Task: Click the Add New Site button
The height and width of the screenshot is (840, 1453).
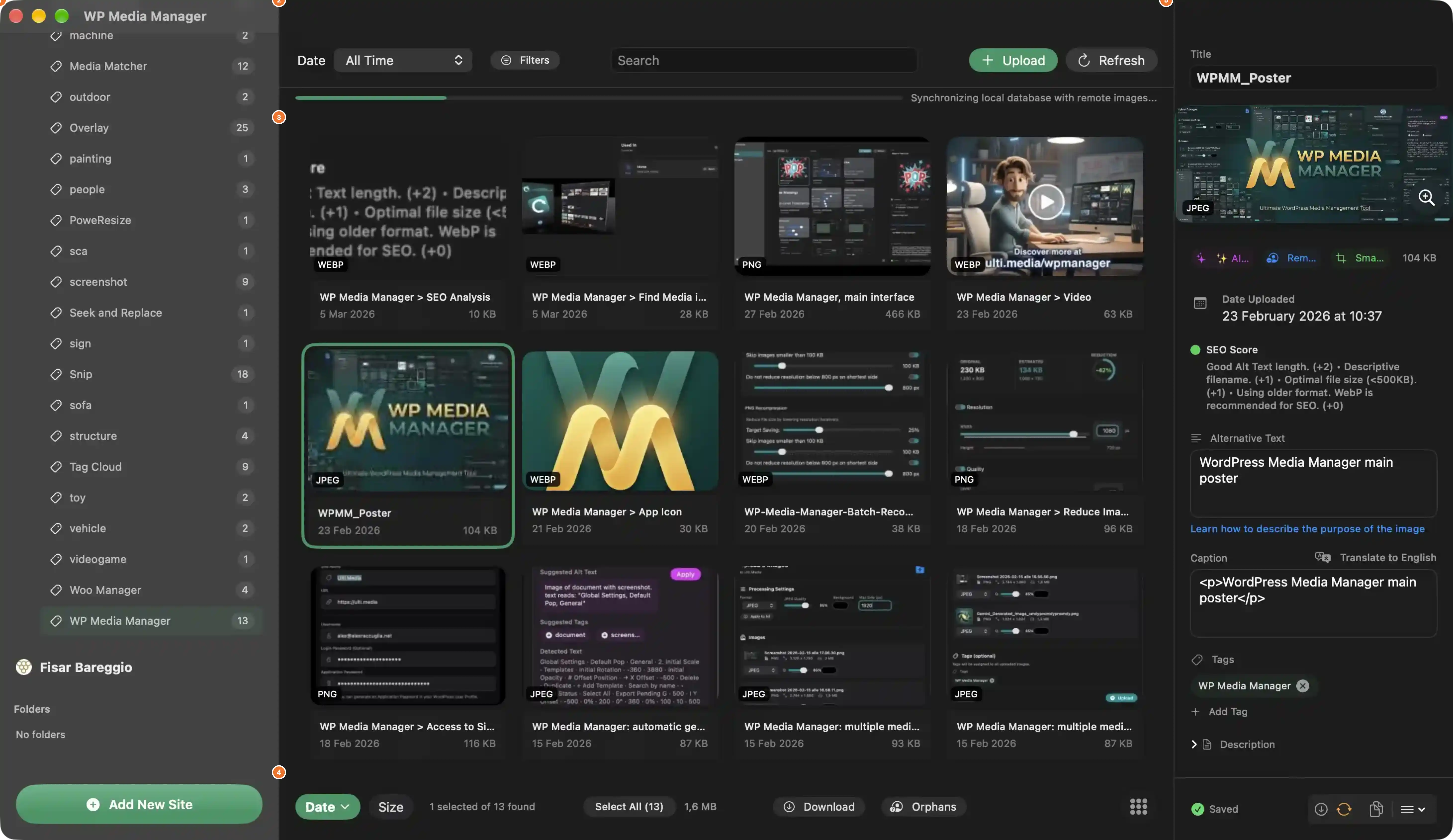Action: pyautogui.click(x=139, y=804)
